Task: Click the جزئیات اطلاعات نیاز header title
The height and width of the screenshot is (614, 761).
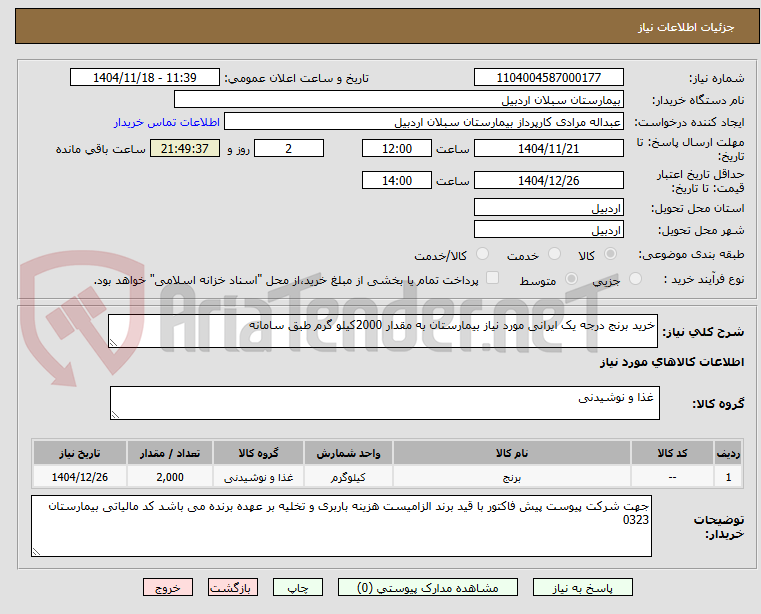Action: [686, 27]
